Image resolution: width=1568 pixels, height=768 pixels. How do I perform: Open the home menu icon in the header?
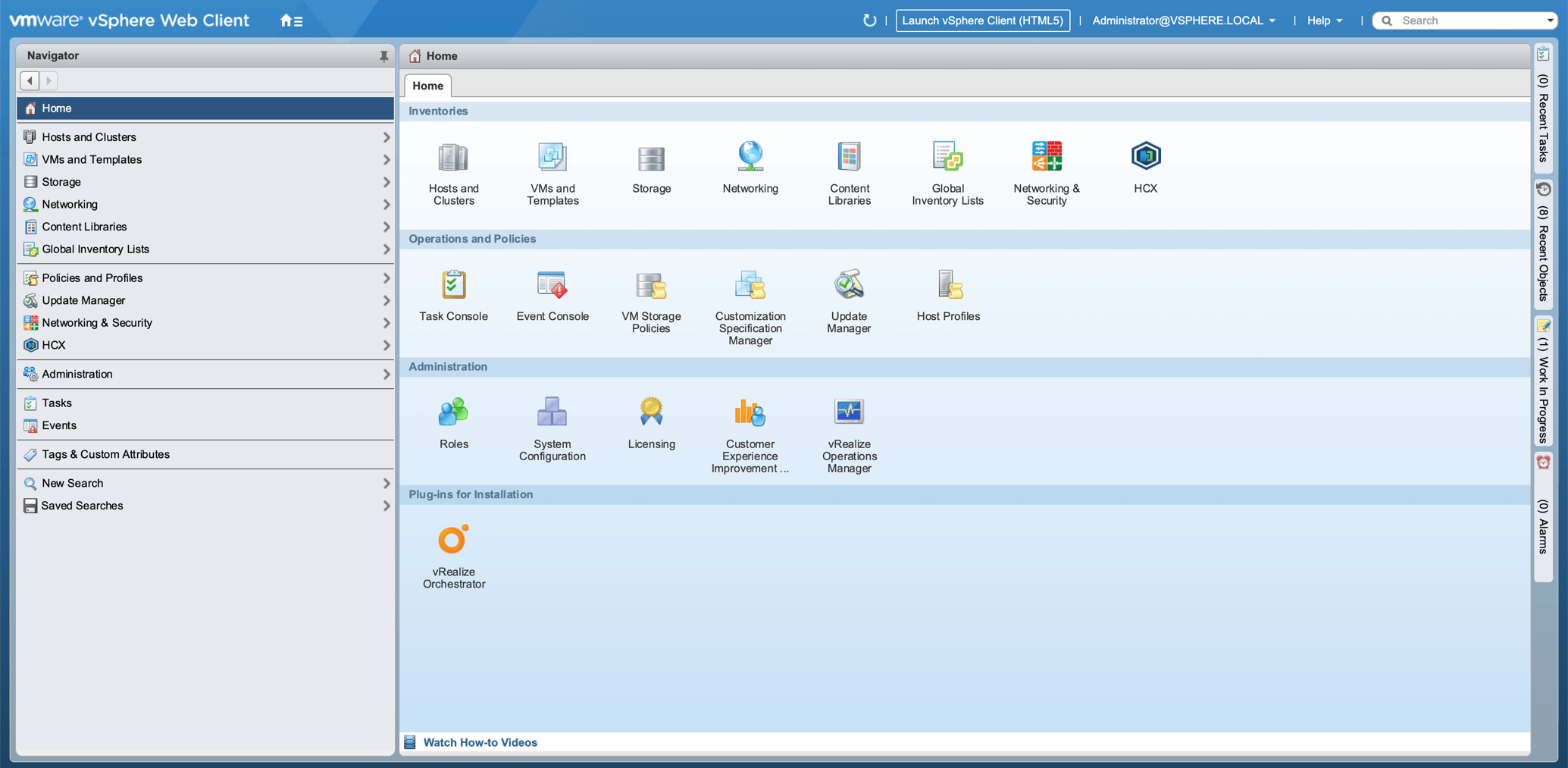pyautogui.click(x=291, y=20)
